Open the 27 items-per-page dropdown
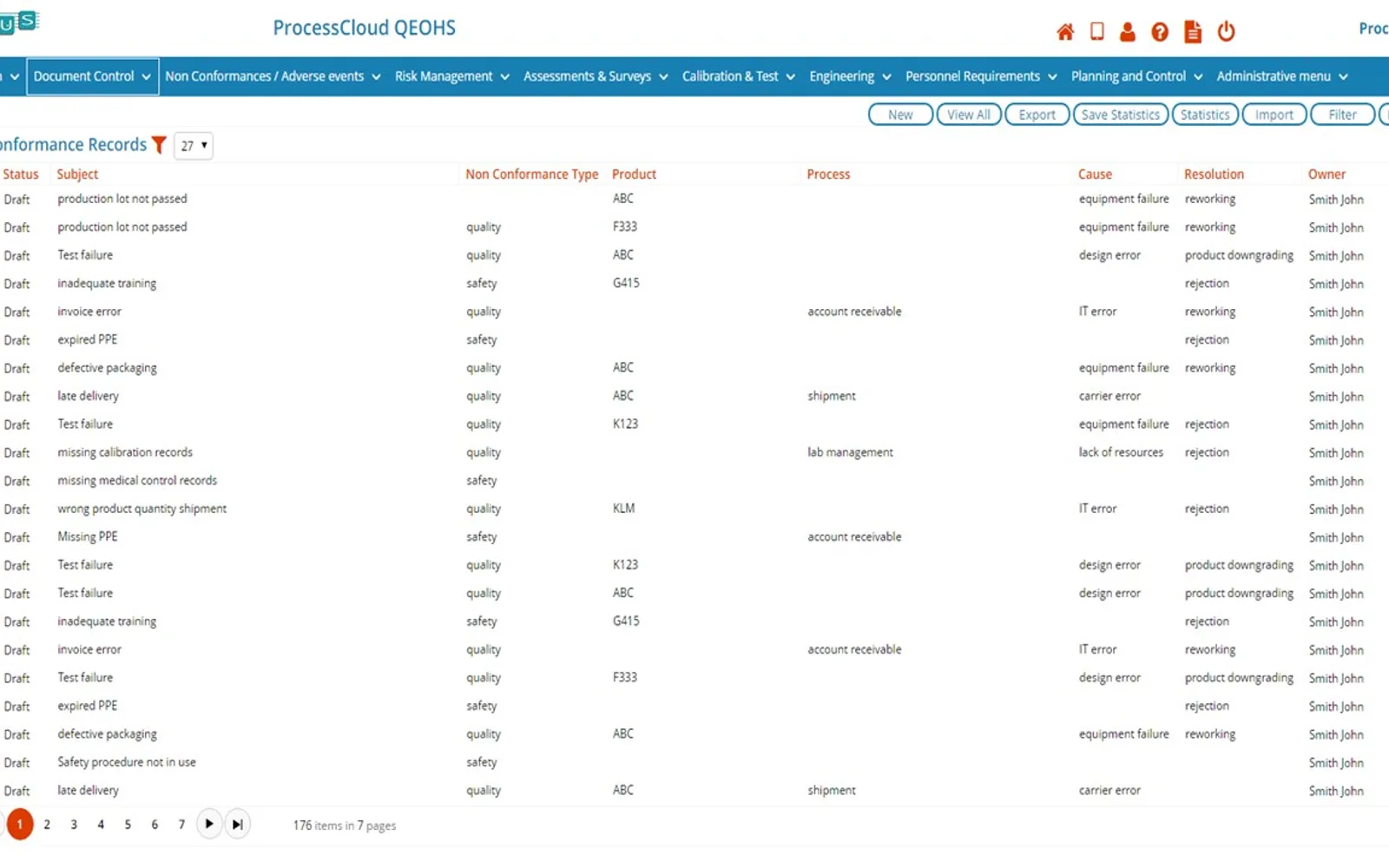 [194, 146]
